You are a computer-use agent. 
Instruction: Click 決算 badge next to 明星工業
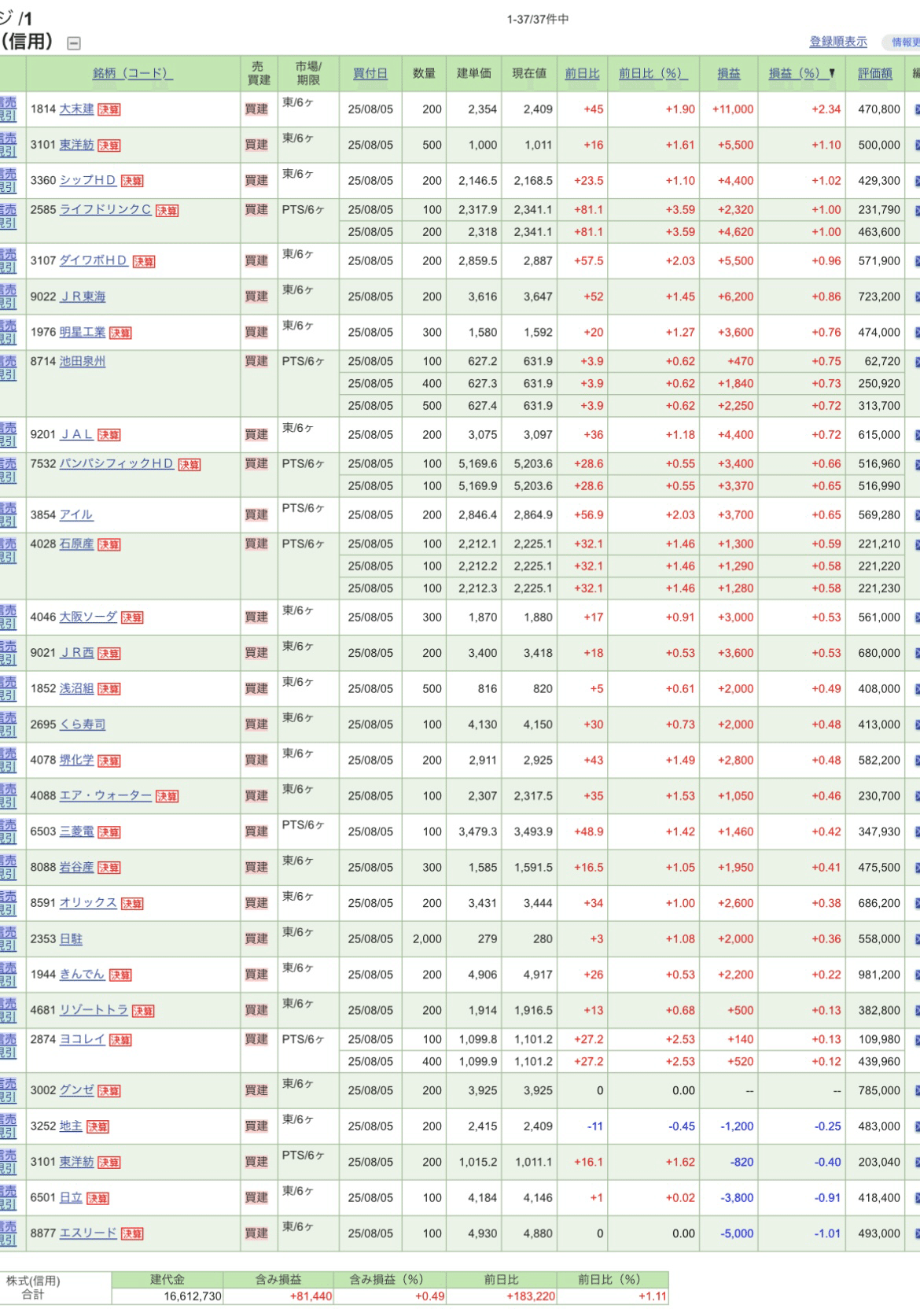120,333
